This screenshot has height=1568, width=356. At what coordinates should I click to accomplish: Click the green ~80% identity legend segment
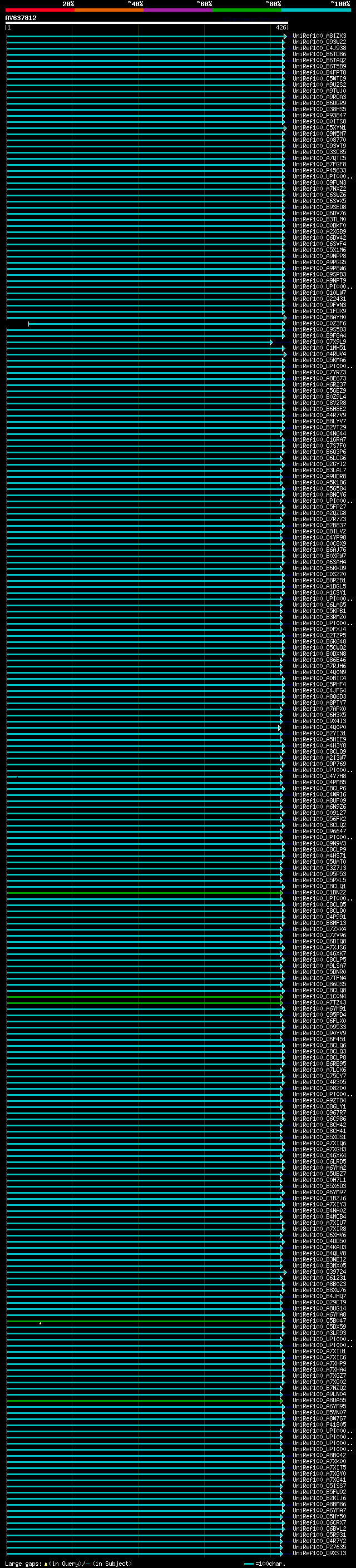point(247,10)
